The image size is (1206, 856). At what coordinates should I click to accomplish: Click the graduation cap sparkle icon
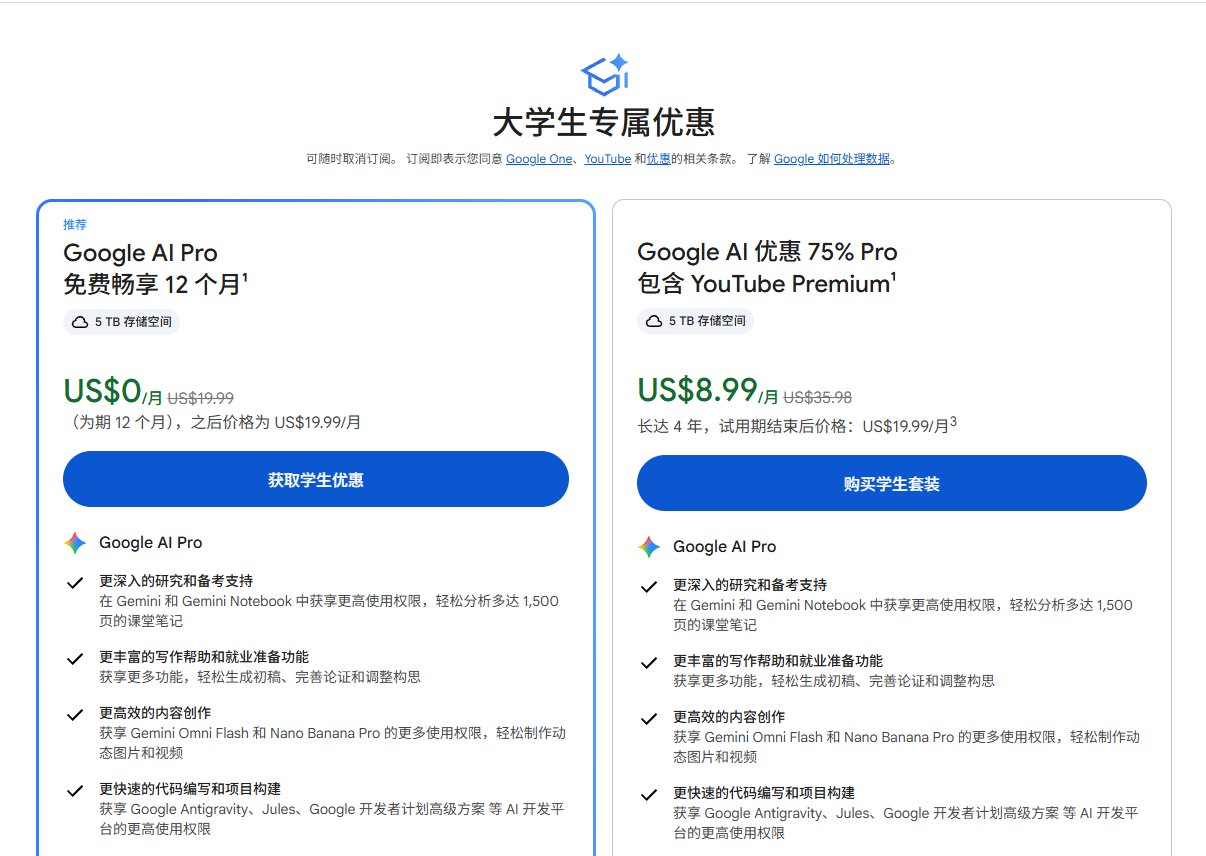click(x=604, y=75)
